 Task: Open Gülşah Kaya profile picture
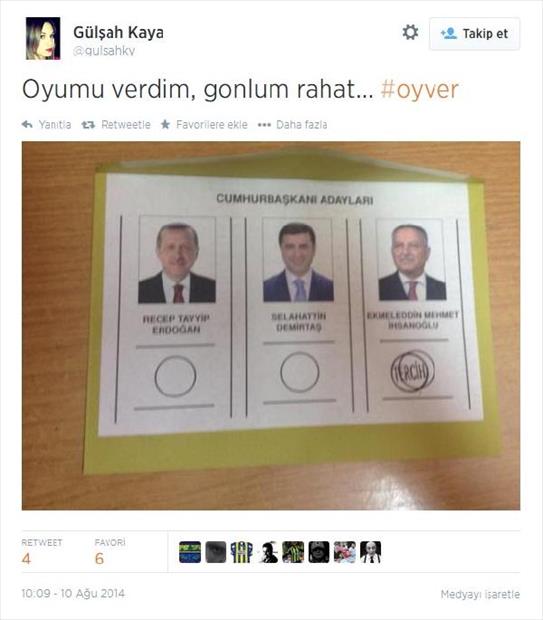coord(43,38)
